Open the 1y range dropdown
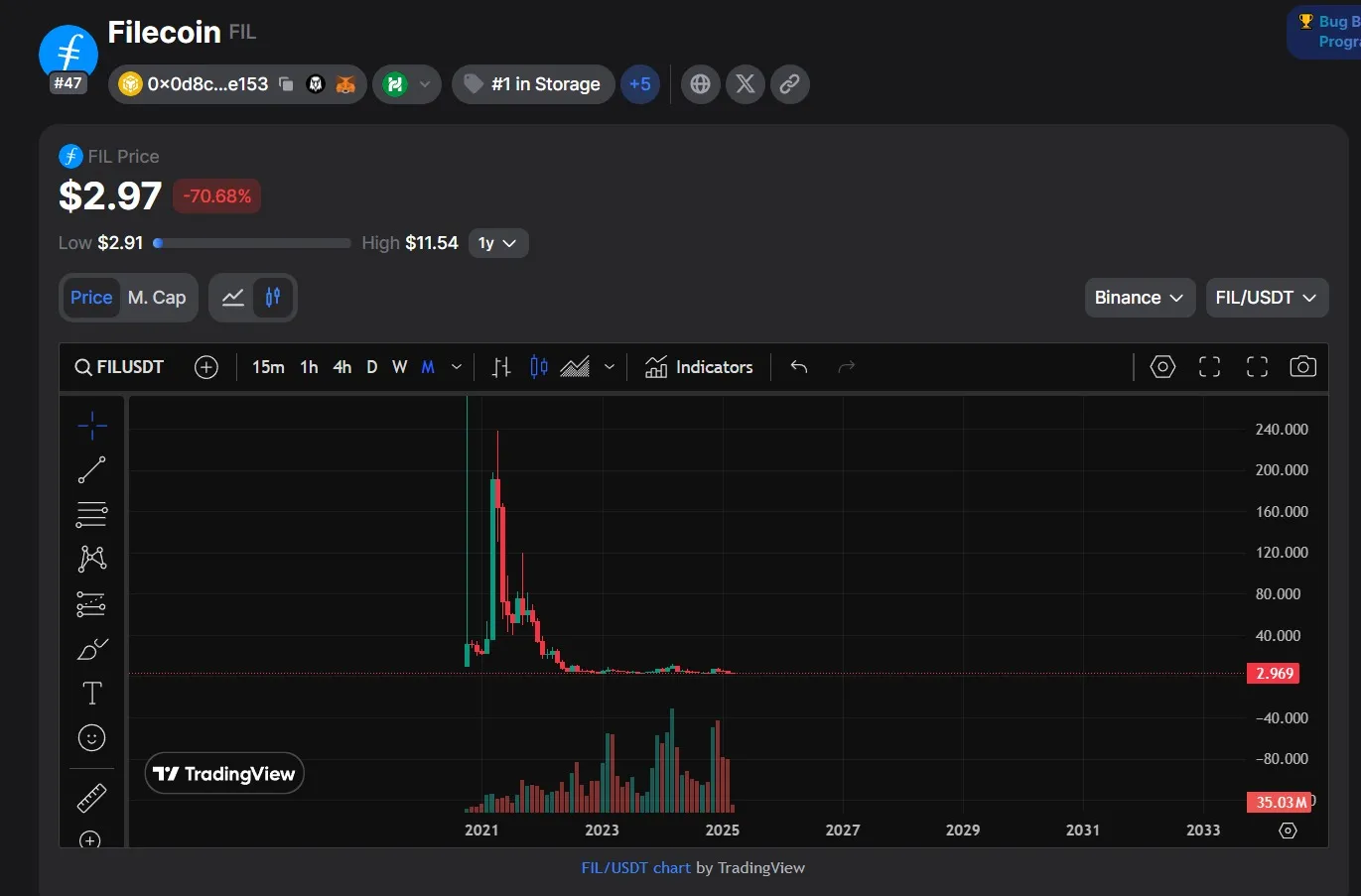Image resolution: width=1361 pixels, height=896 pixels. 497,243
